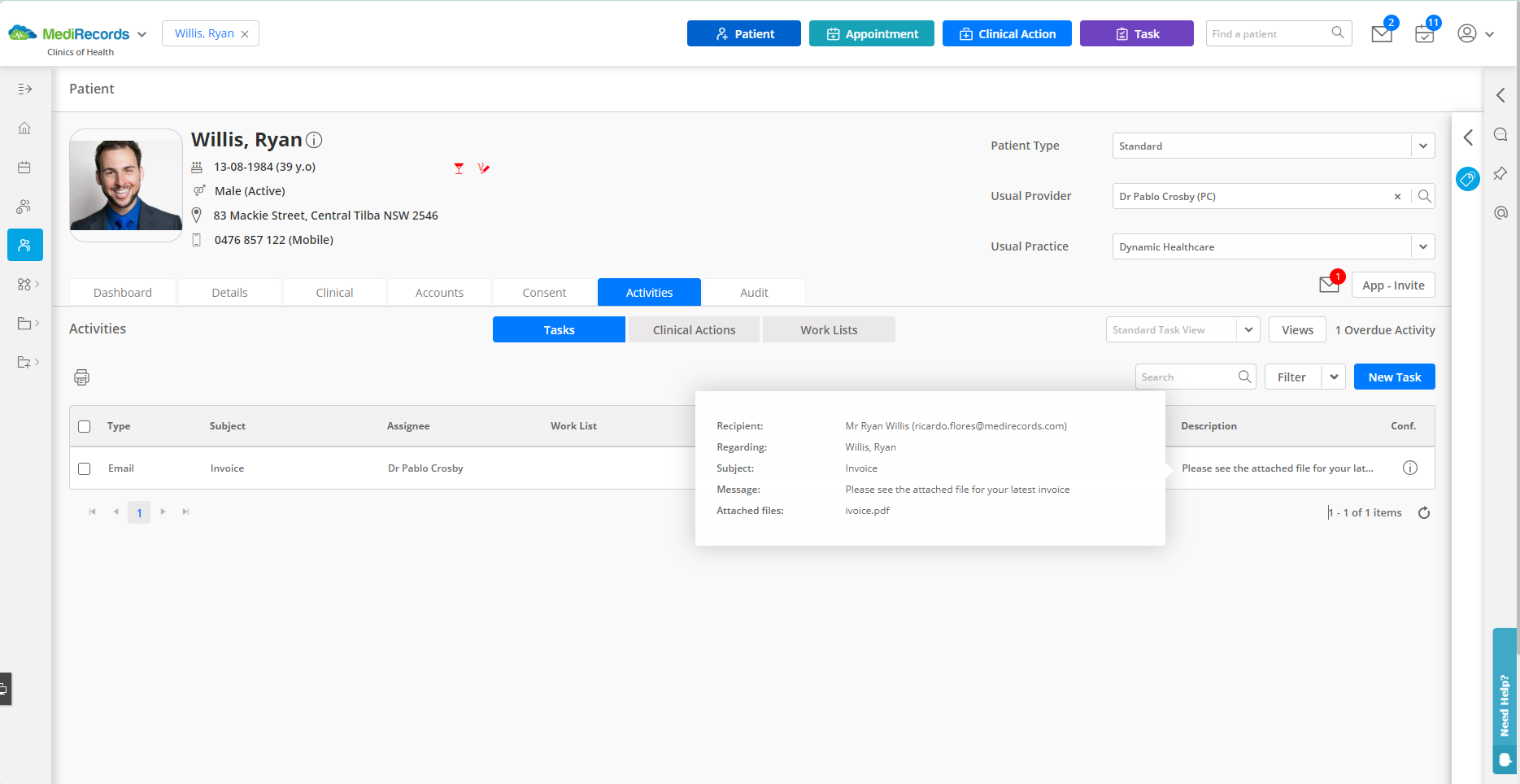Close the Willis, Ryan patient tab
The height and width of the screenshot is (784, 1520).
click(245, 34)
